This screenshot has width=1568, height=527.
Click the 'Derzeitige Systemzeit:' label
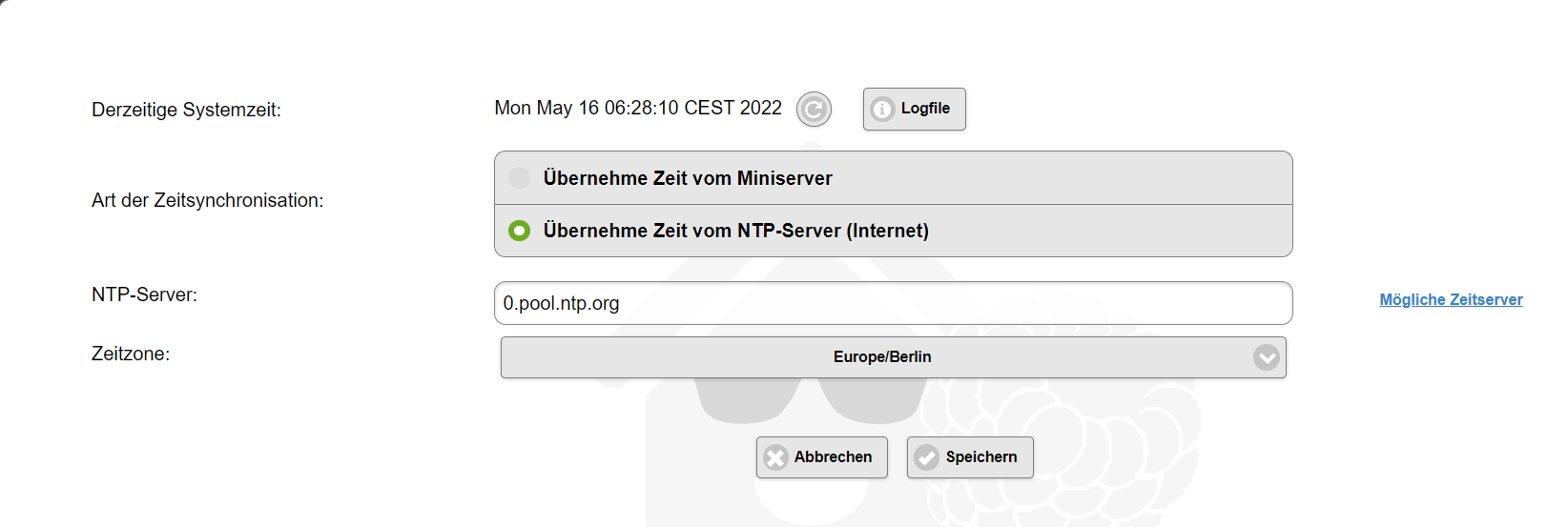pos(186,110)
